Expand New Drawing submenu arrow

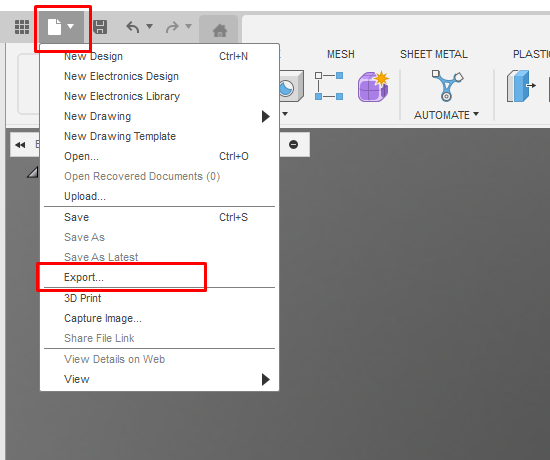coord(266,116)
